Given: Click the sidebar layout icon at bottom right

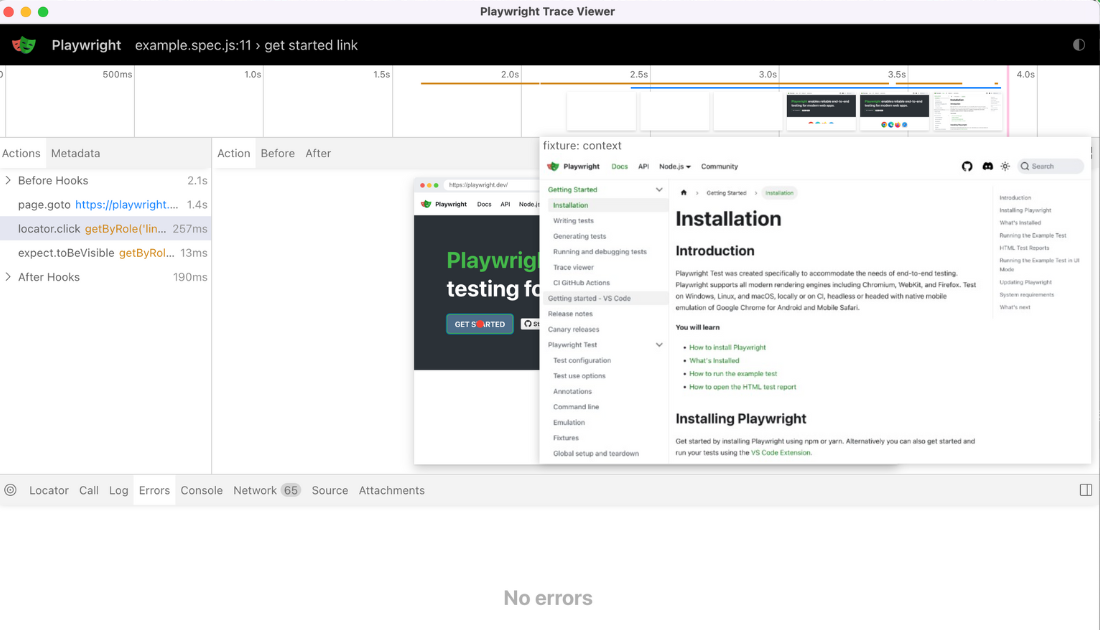Looking at the screenshot, I should pos(1088,490).
